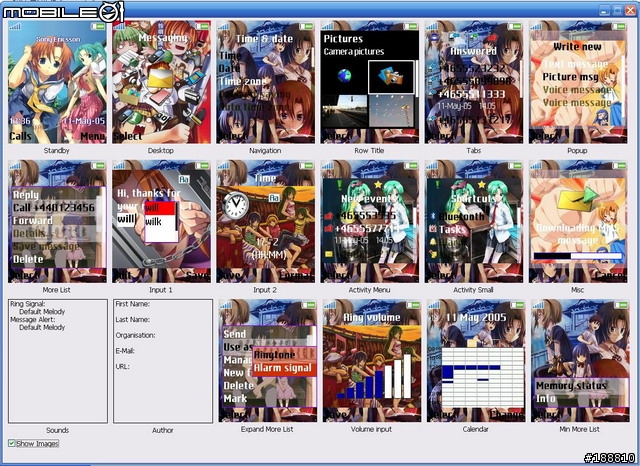Select the Row Title preview thumbnail
The width and height of the screenshot is (640, 466).
(370, 82)
